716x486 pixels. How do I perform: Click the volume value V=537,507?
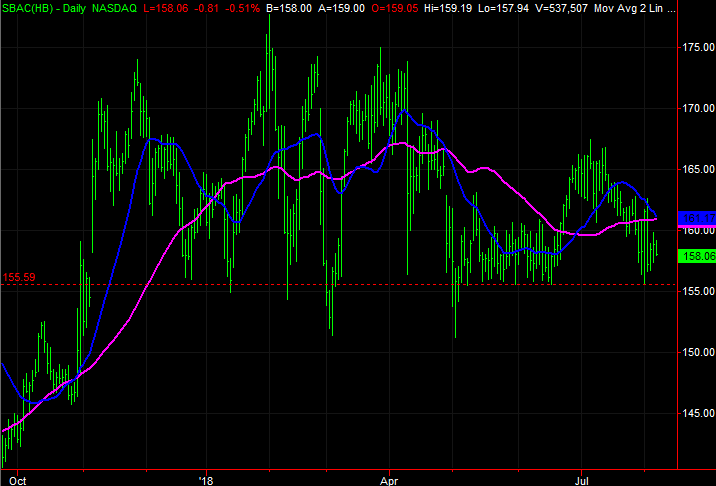click(x=560, y=8)
